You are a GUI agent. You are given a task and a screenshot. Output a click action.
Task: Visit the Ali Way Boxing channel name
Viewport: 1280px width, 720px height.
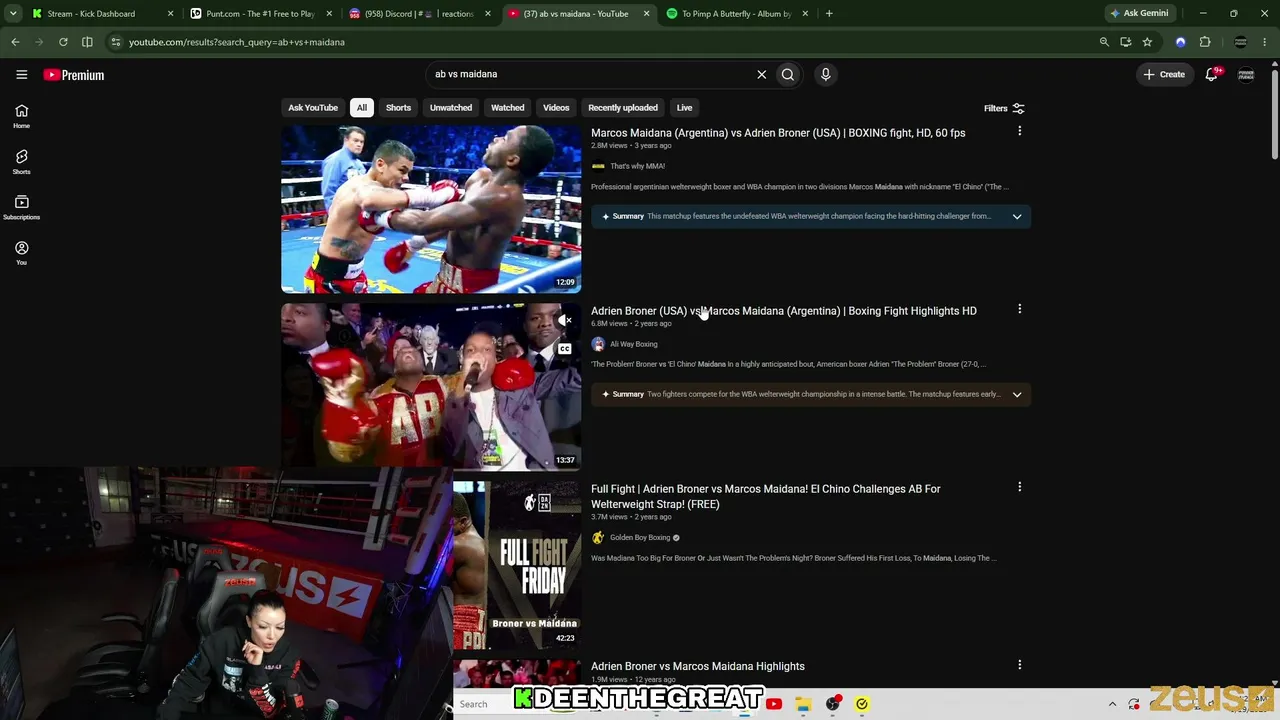634,344
